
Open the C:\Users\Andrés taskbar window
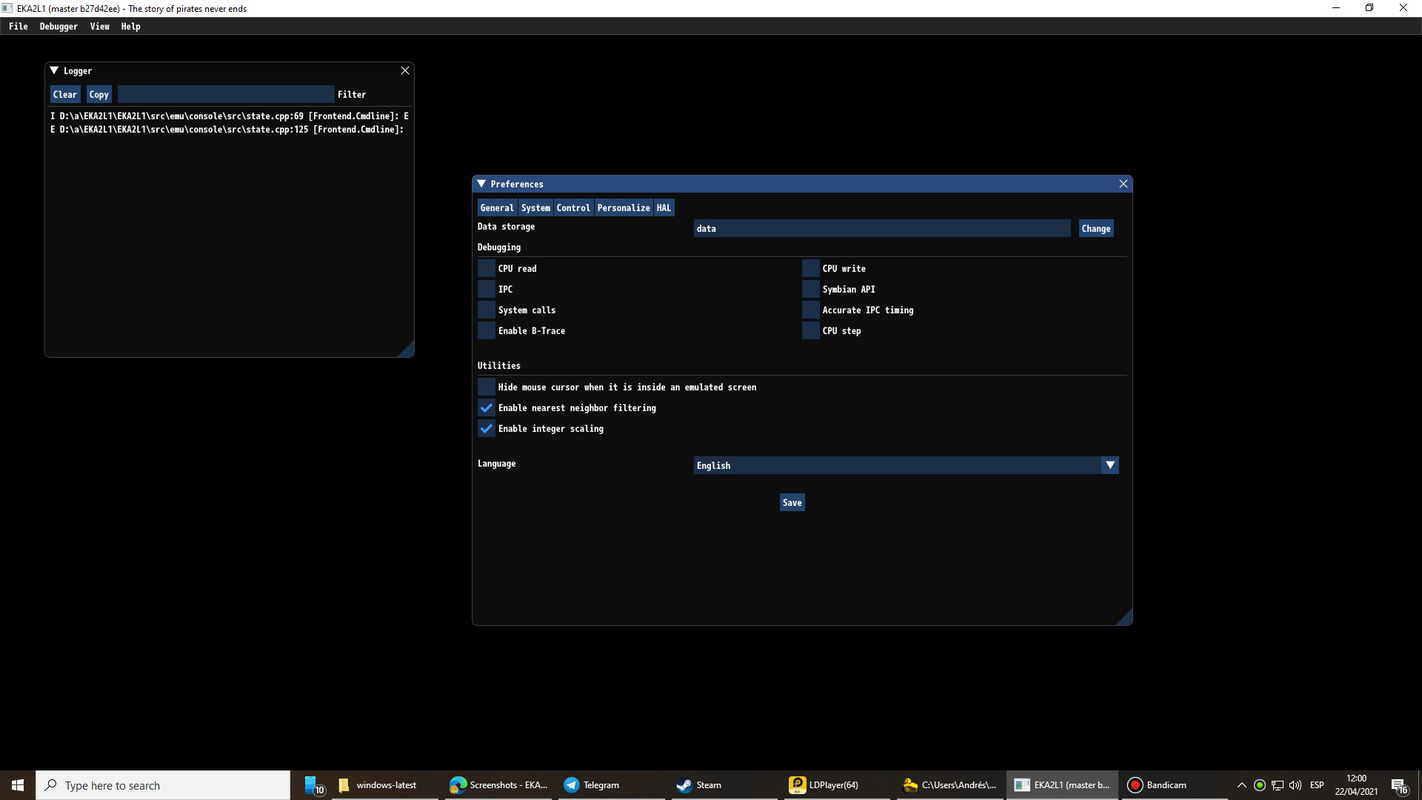point(947,785)
